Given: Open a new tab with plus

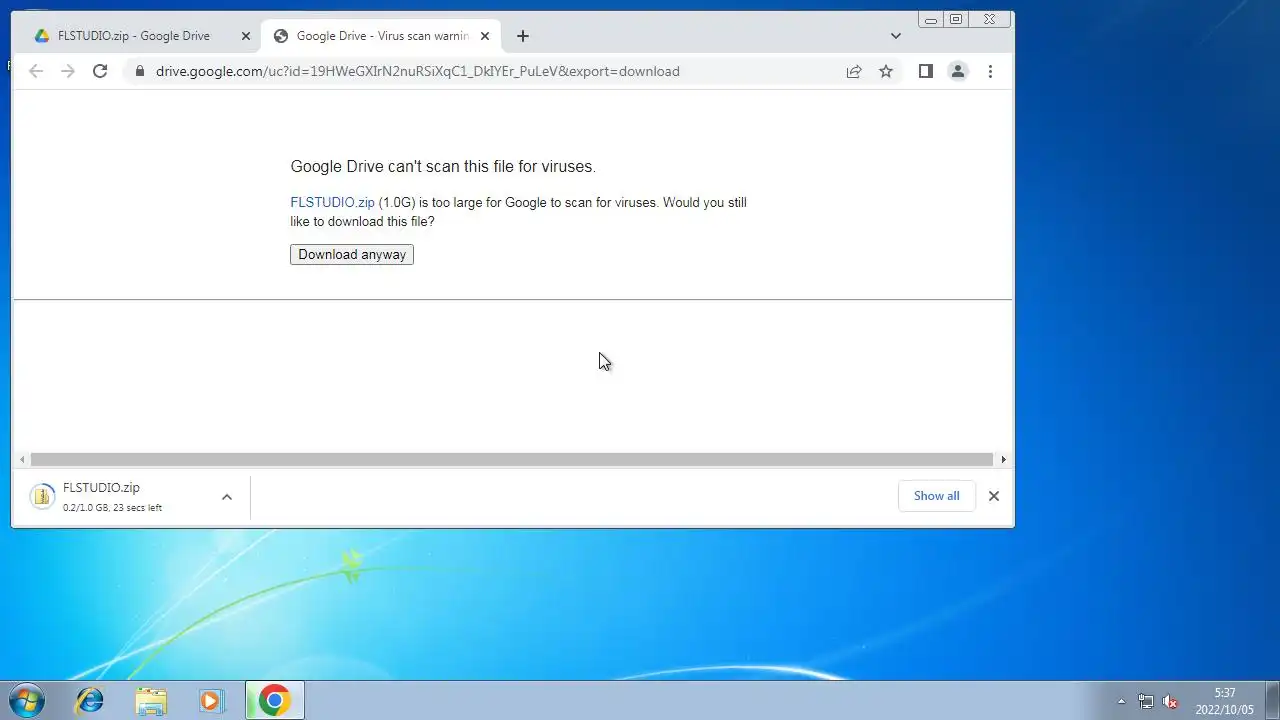Looking at the screenshot, I should pos(523,36).
